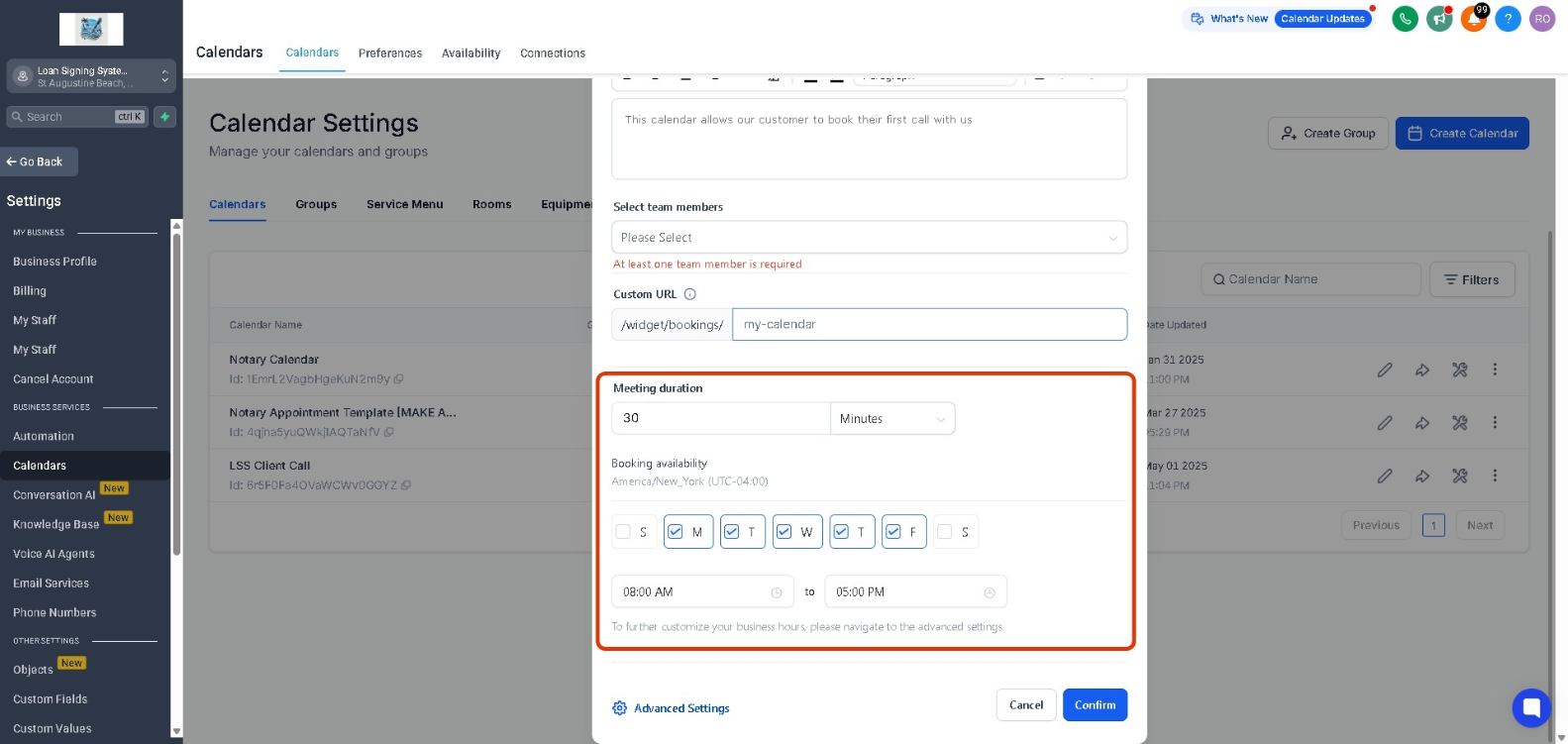Click the Create Group button

[1328, 133]
